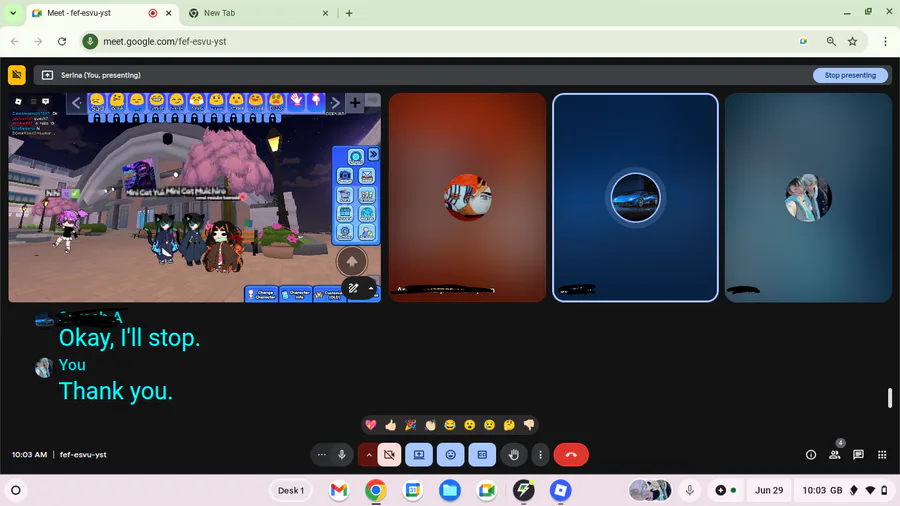Click the captions scrollbar handle
900x506 pixels.
[x=890, y=398]
